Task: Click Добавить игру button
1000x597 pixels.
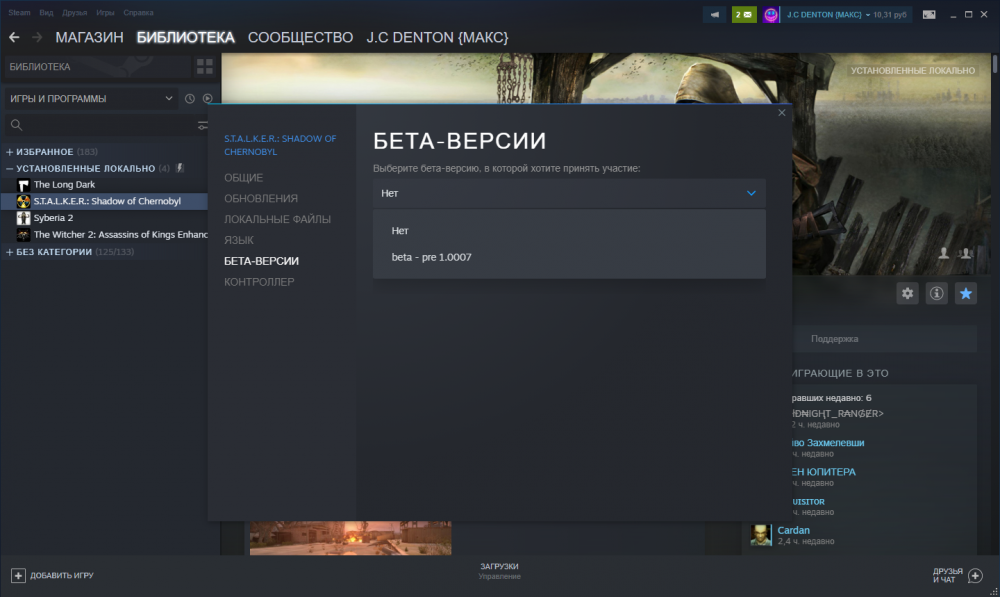Action: point(53,575)
